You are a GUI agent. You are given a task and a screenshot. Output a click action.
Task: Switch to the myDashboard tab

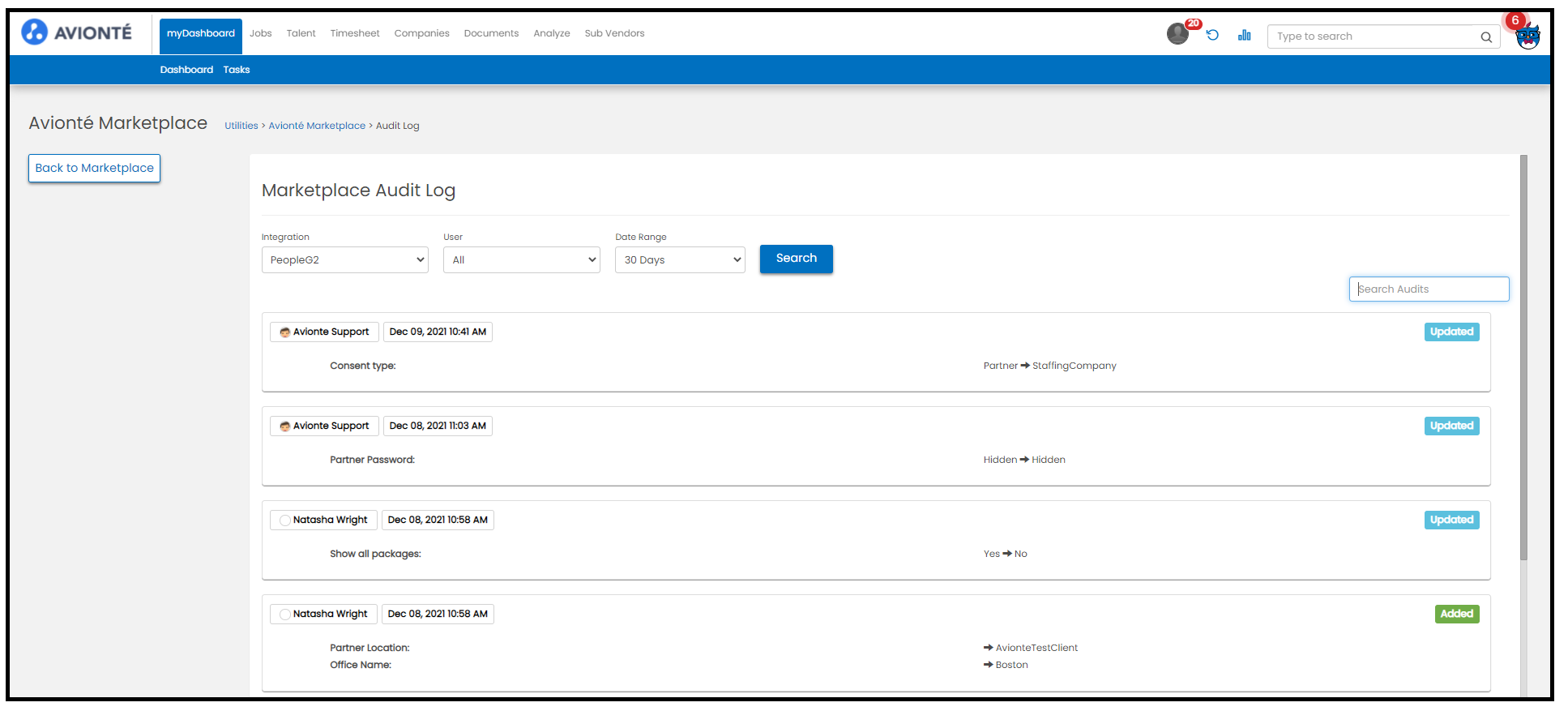[201, 36]
